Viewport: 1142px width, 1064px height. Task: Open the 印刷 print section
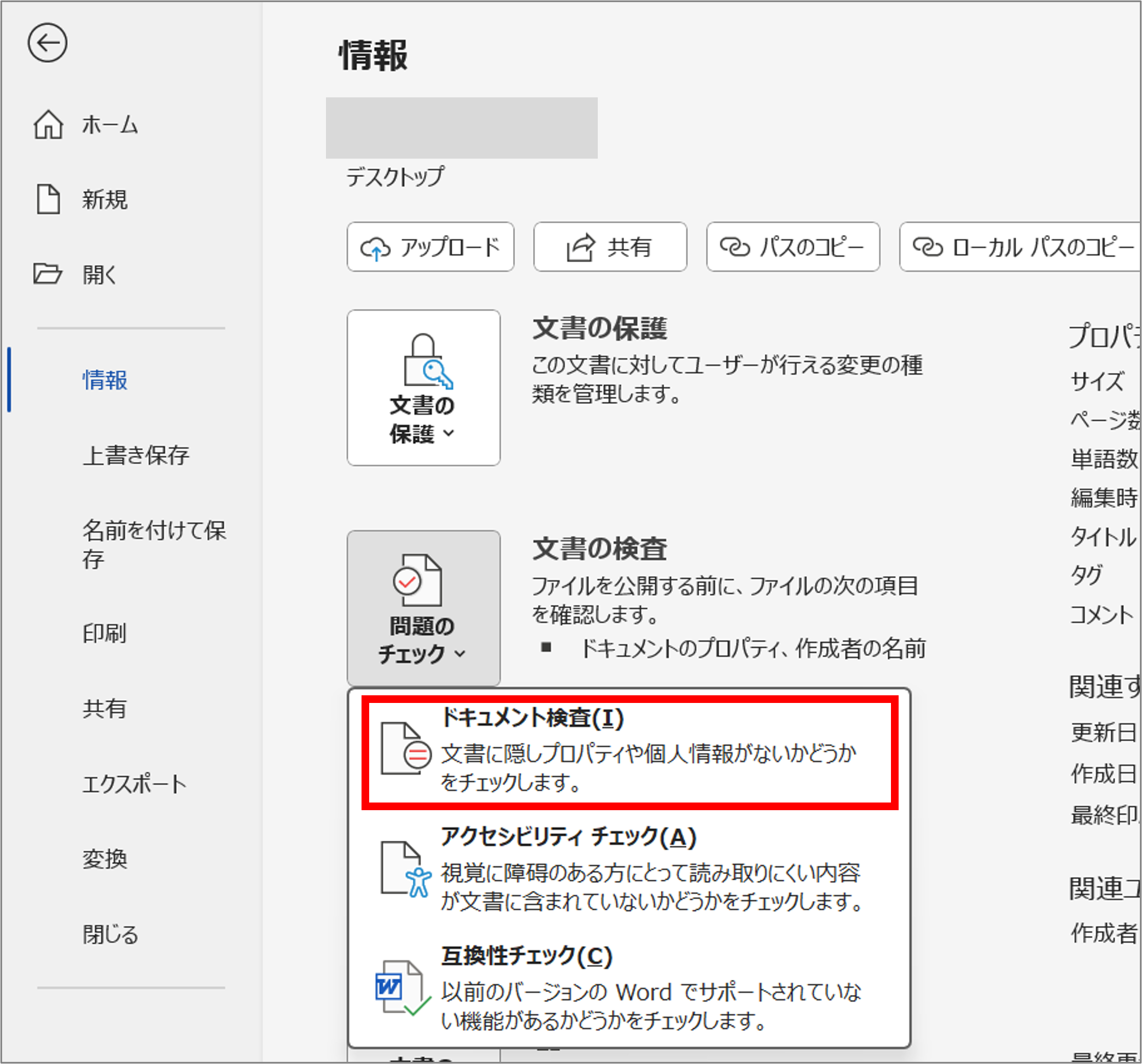click(105, 633)
